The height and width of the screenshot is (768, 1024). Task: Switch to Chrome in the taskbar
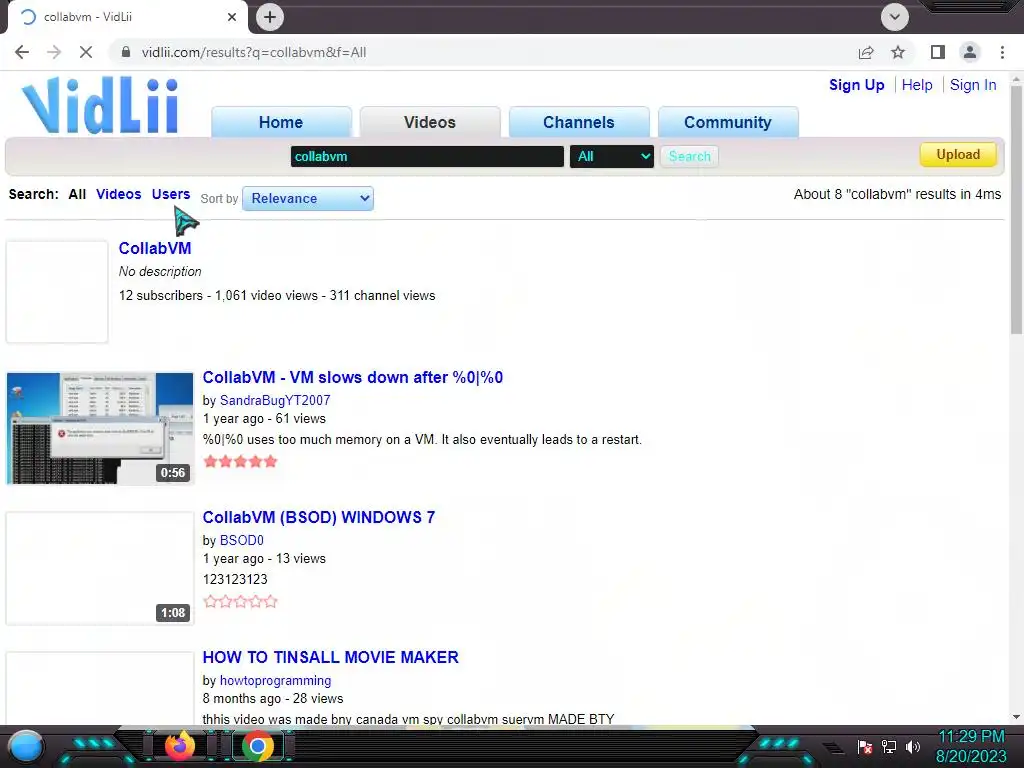[257, 746]
